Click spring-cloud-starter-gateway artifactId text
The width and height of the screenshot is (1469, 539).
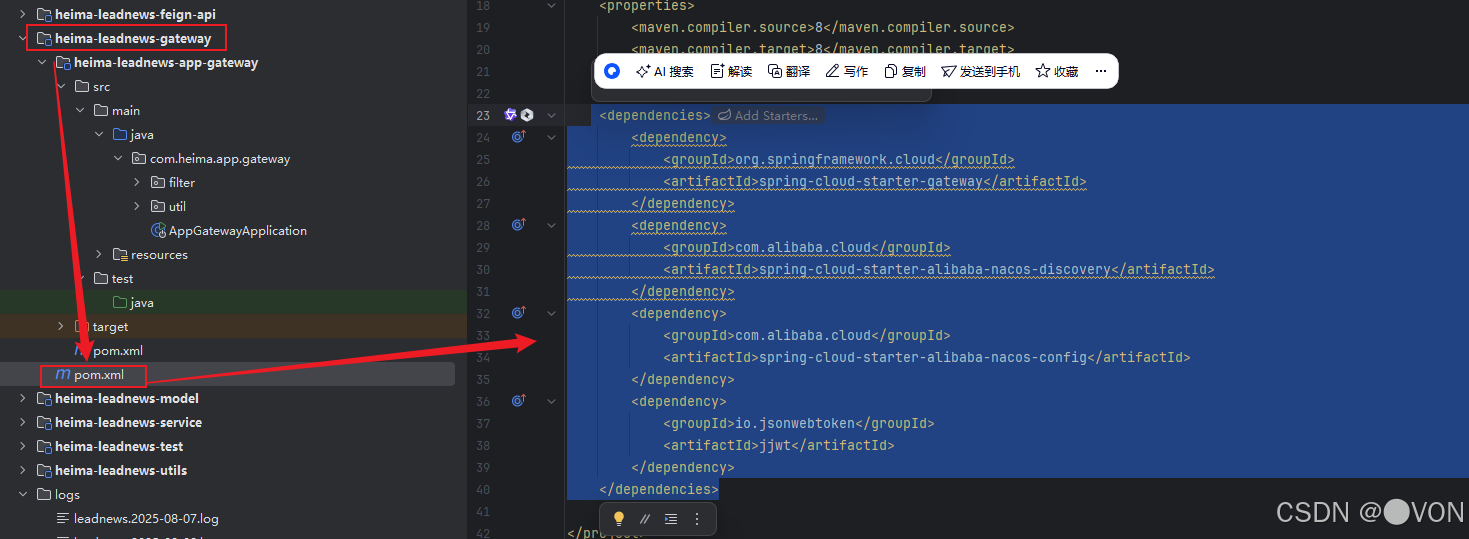(x=871, y=182)
